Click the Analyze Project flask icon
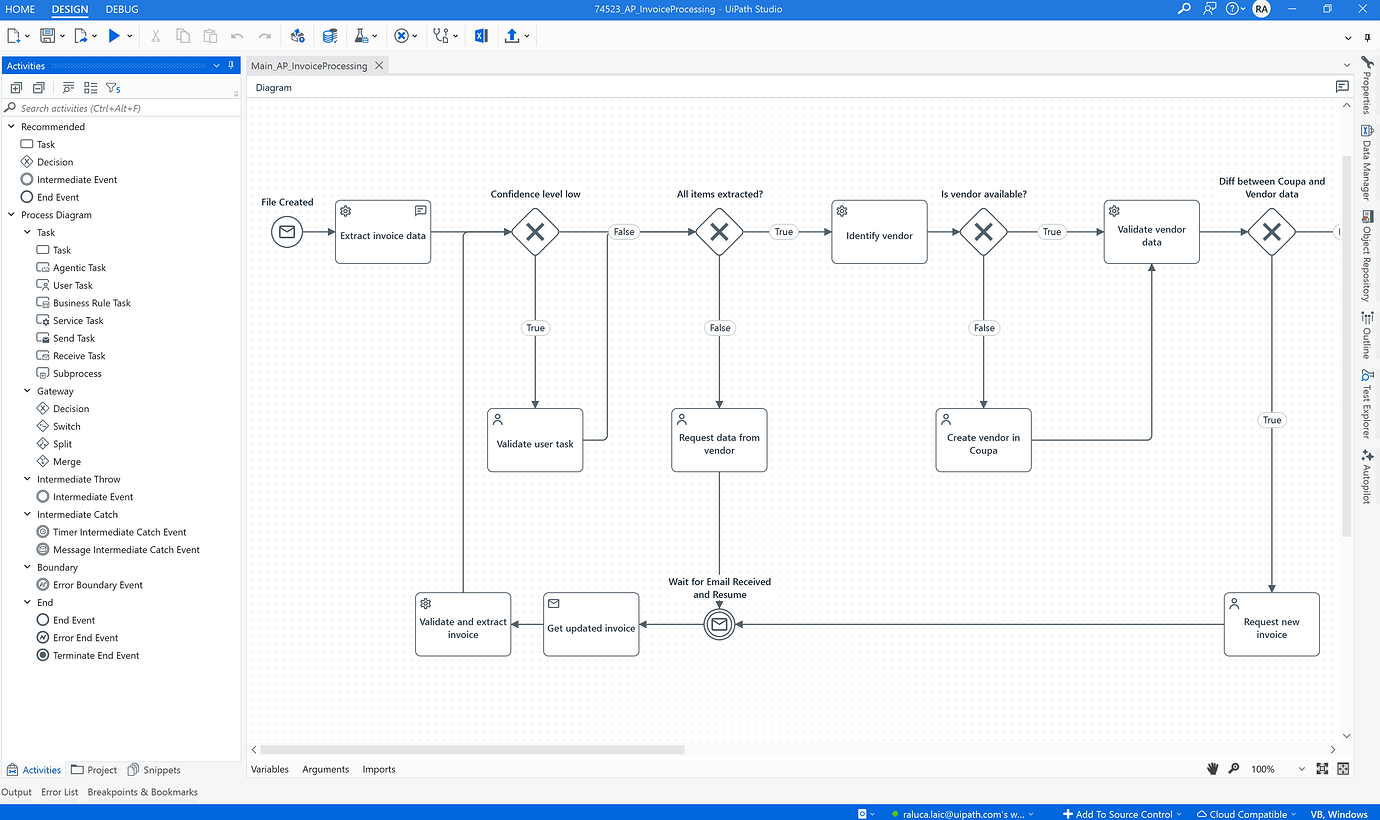 tap(357, 35)
